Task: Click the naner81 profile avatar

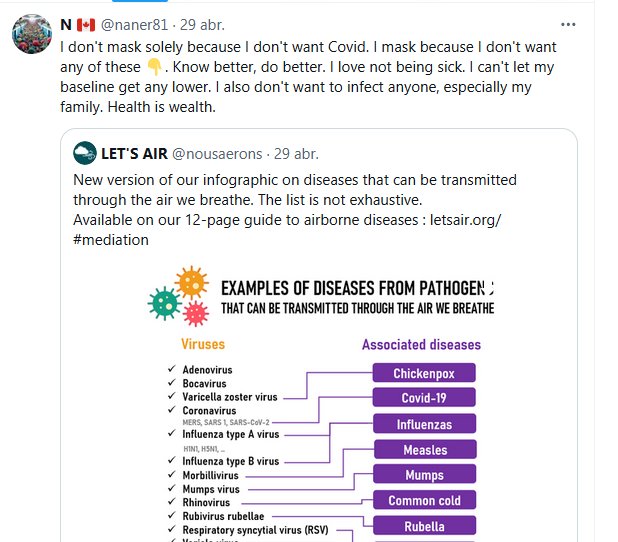Action: coord(32,36)
